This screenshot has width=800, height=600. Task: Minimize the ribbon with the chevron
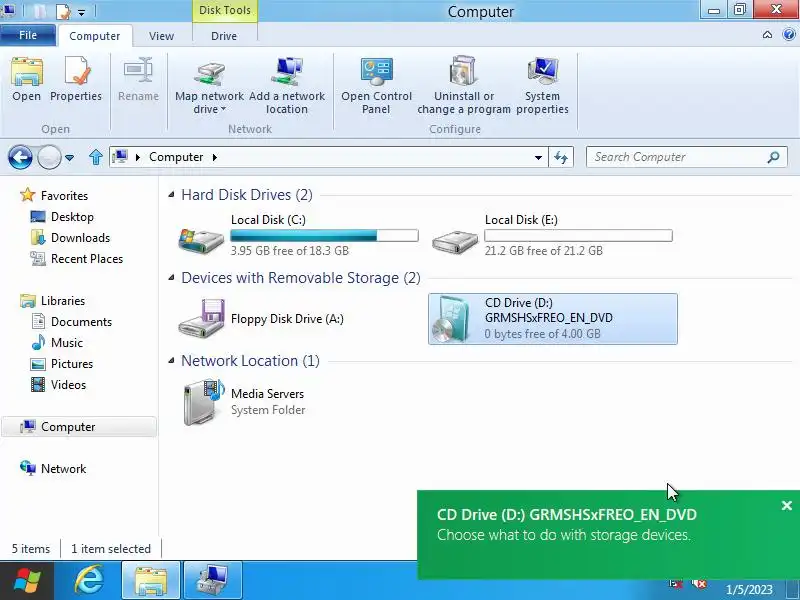(x=767, y=35)
